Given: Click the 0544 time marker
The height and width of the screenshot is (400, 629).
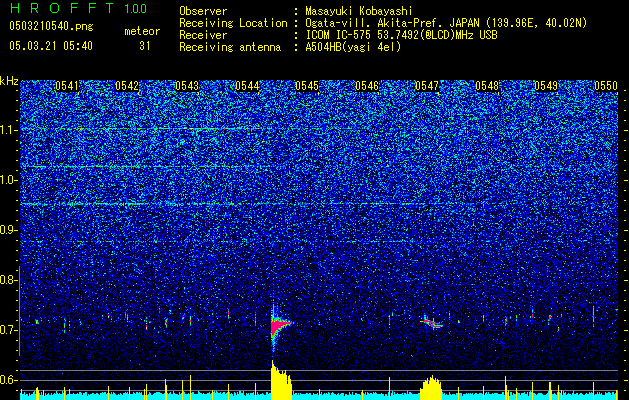Looking at the screenshot, I should click(x=247, y=86).
